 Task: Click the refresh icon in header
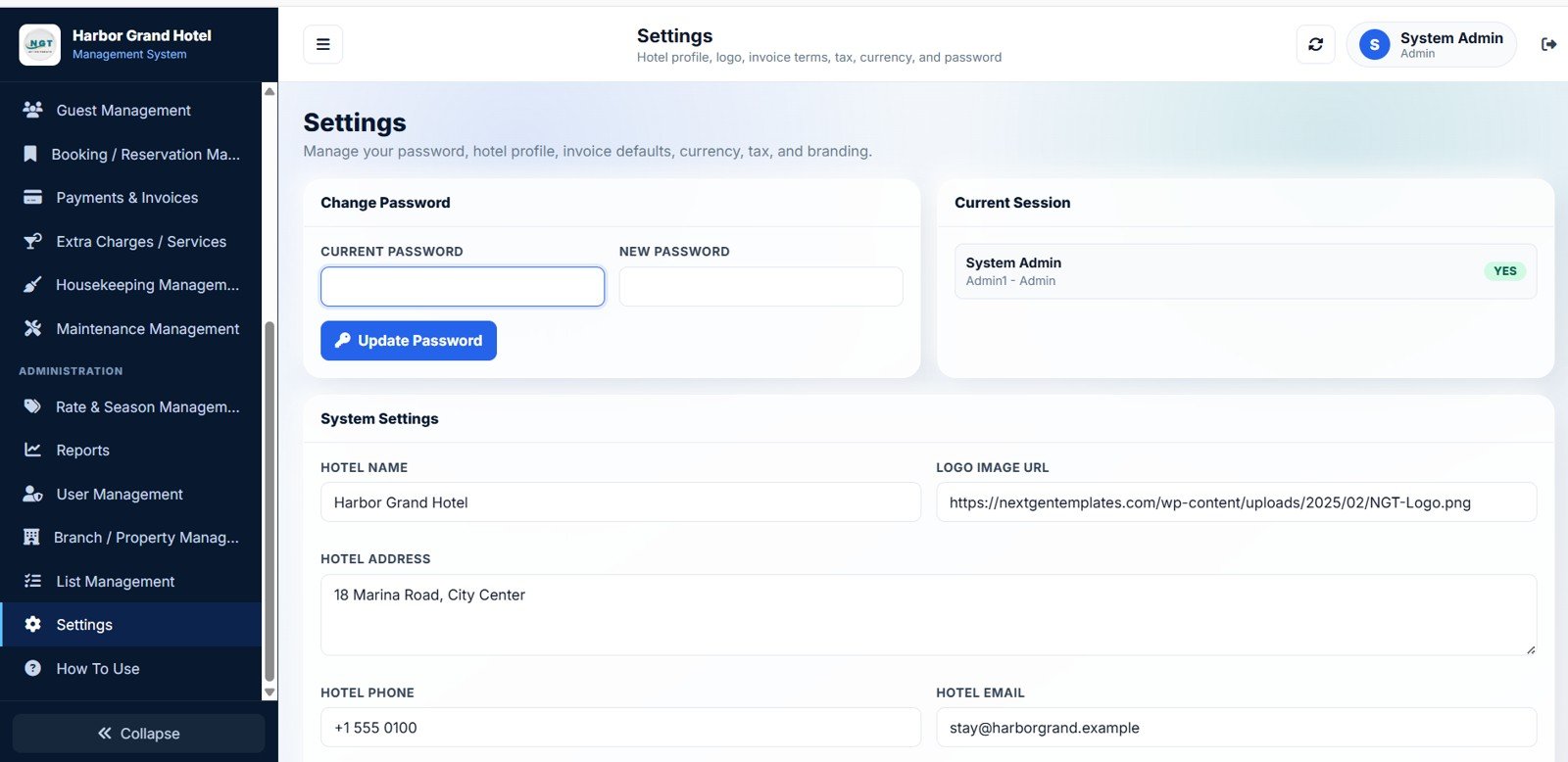(1315, 44)
